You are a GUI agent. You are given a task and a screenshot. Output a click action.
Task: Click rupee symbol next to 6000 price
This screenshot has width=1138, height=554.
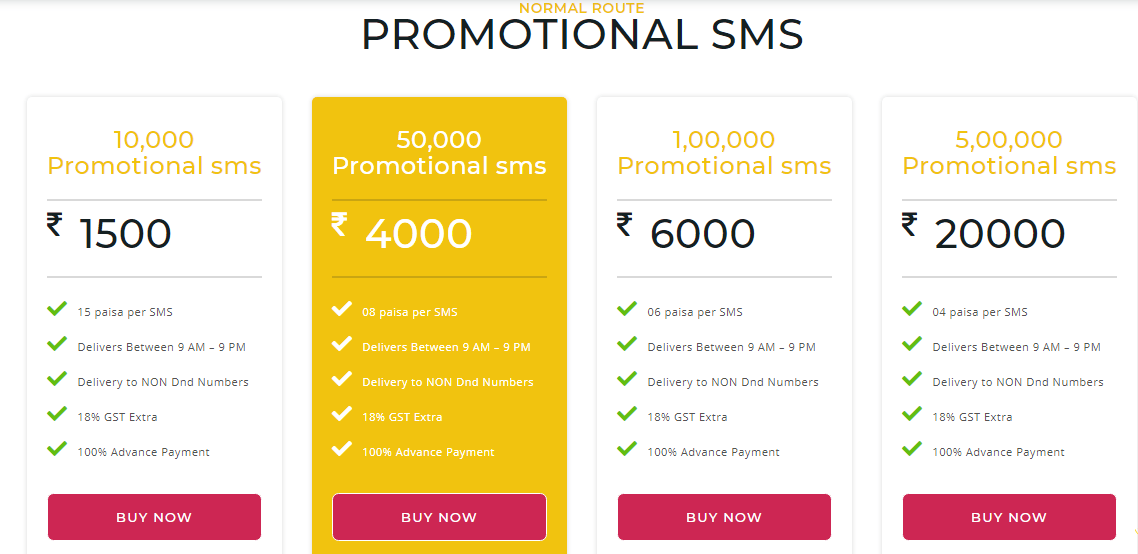pyautogui.click(x=624, y=224)
